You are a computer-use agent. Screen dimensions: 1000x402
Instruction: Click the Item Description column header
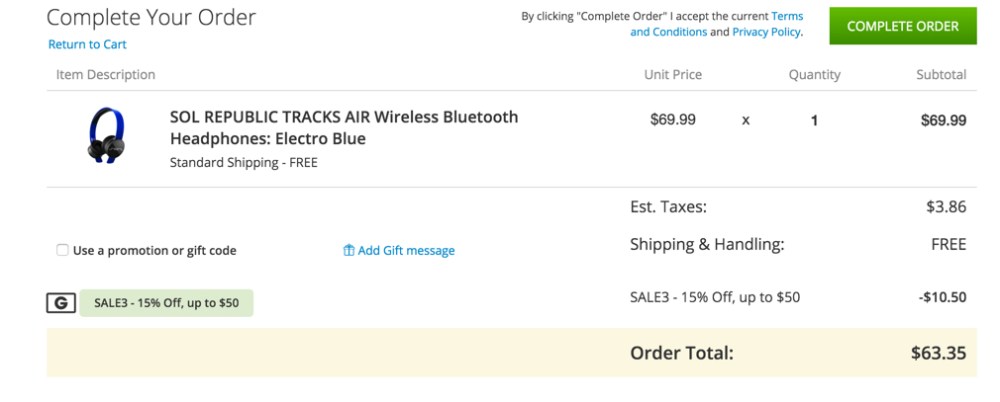tap(106, 75)
